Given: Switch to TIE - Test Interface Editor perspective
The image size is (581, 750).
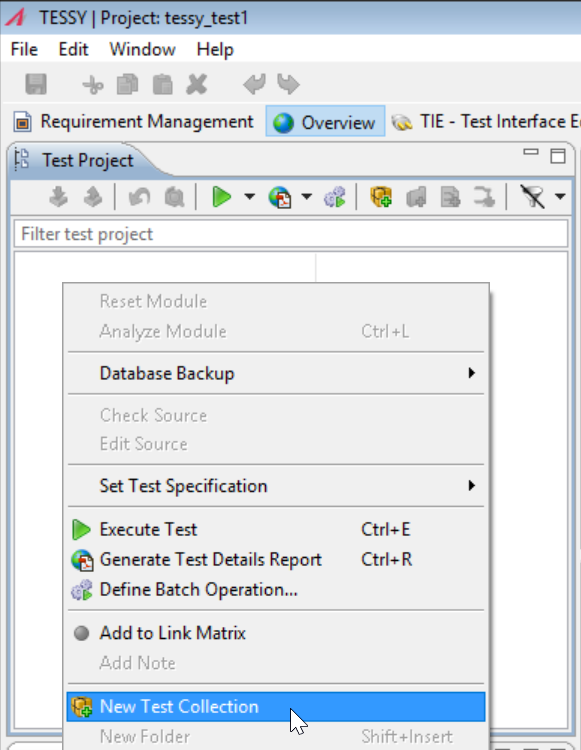Looking at the screenshot, I should (485, 121).
